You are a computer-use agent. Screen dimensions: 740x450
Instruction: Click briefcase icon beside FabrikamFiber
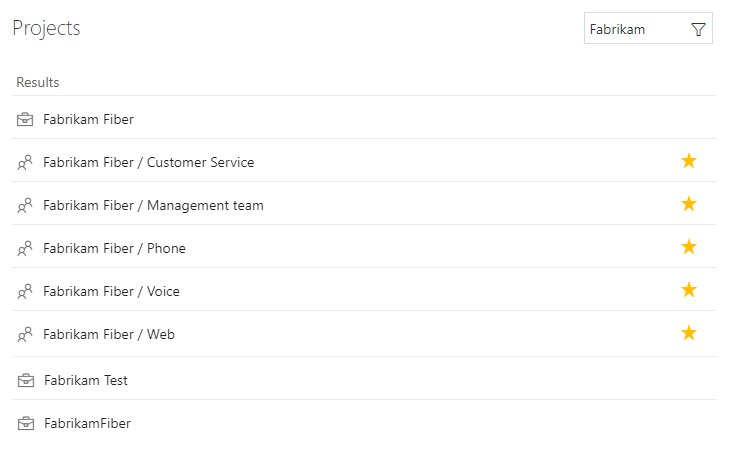(x=26, y=423)
